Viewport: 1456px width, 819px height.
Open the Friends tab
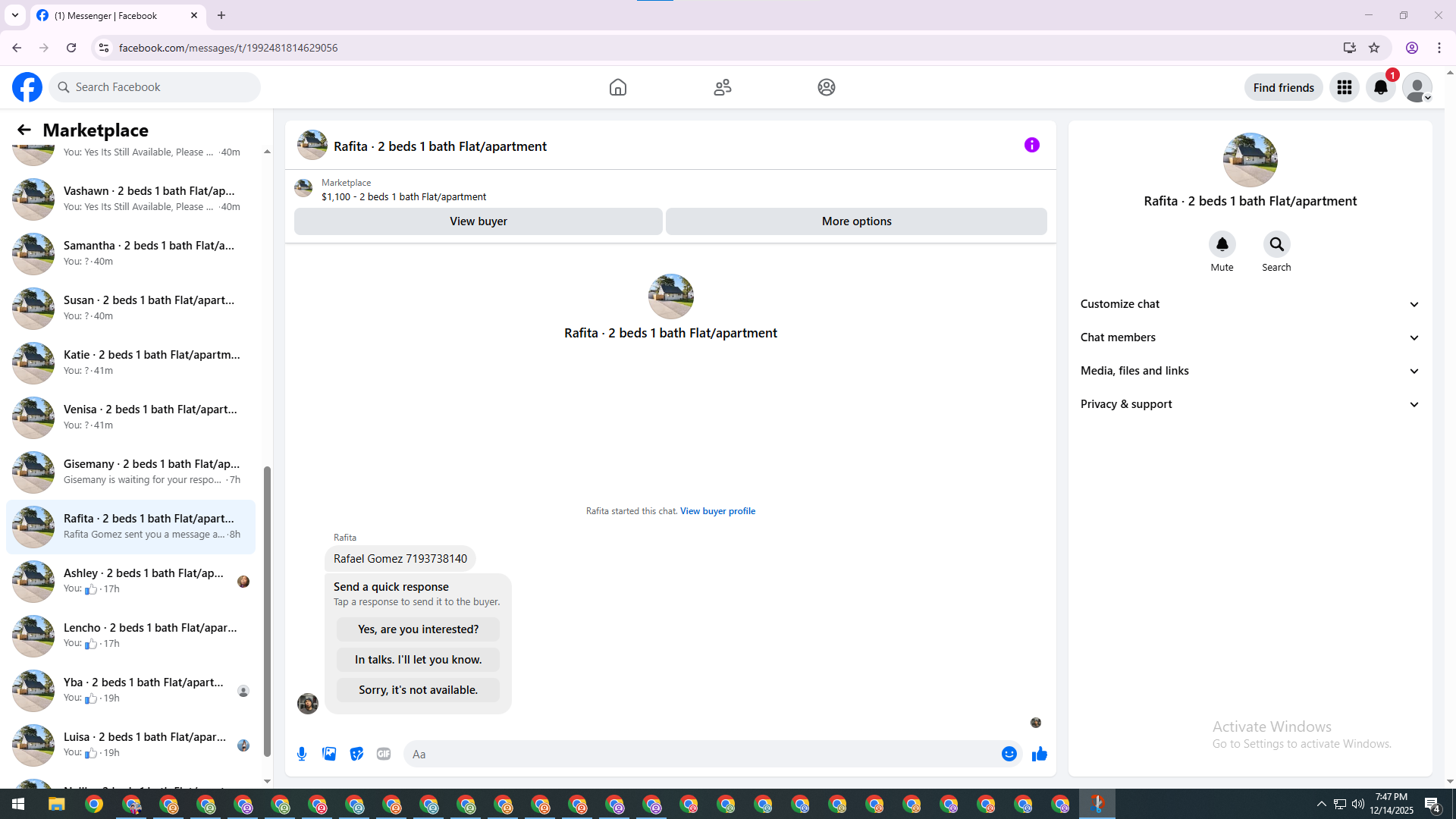[x=722, y=87]
